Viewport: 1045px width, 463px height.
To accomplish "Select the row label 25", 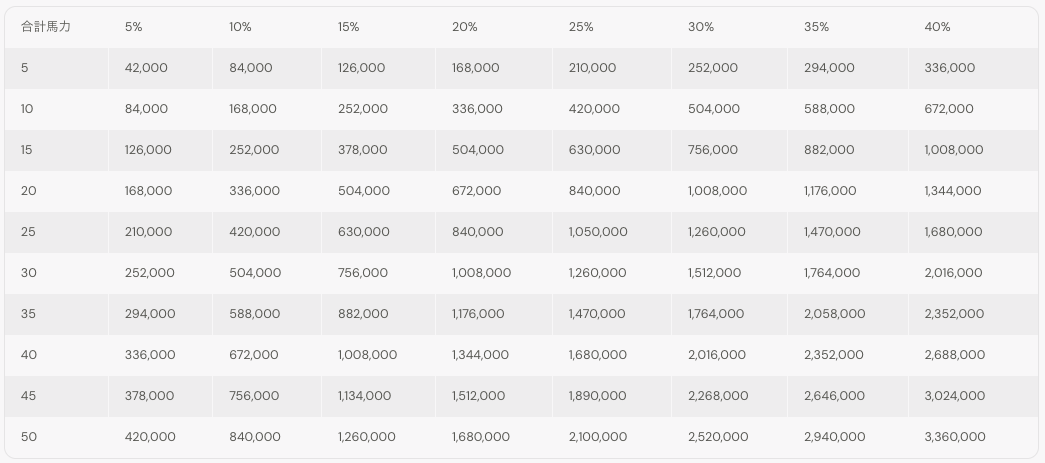I will click(x=28, y=232).
